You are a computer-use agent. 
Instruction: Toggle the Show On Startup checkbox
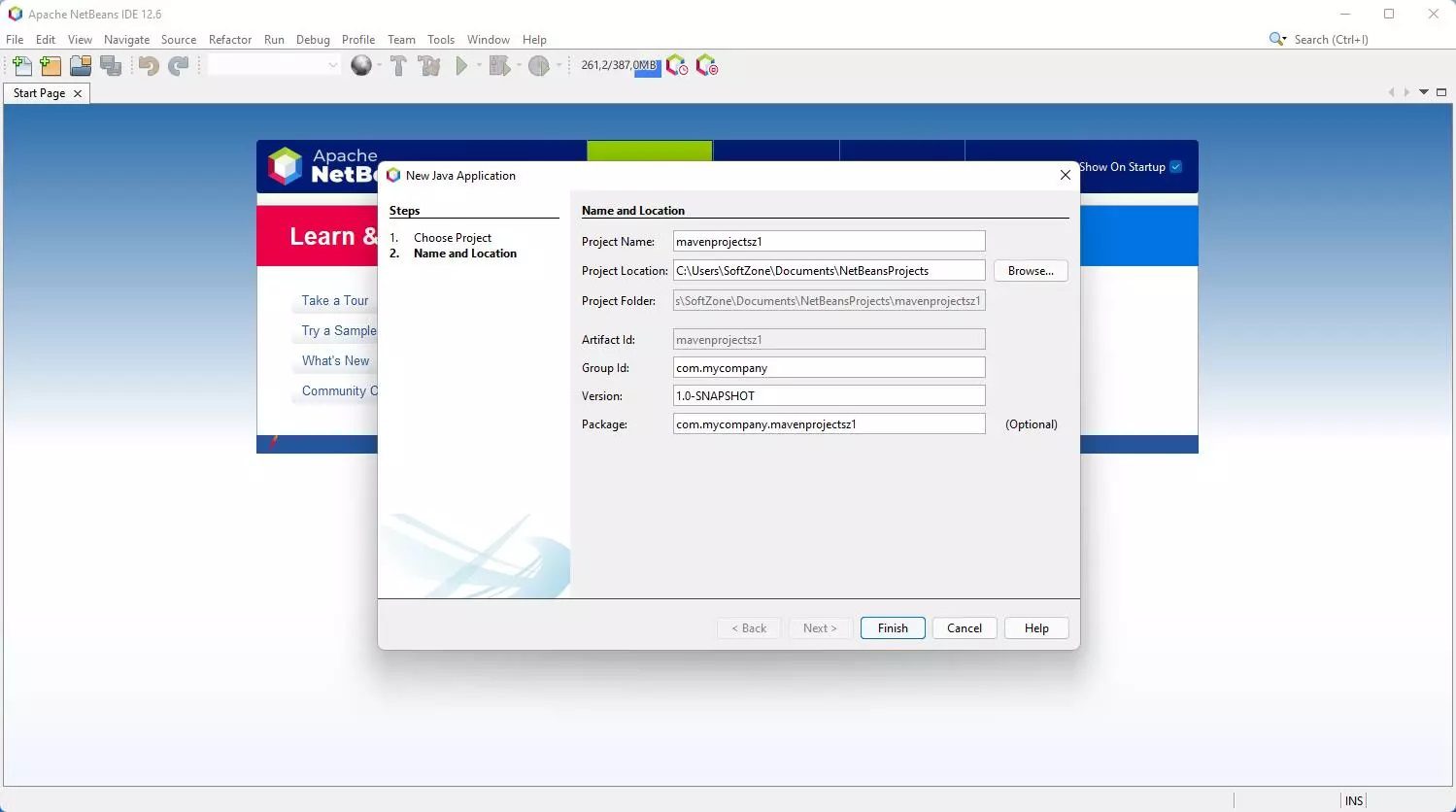pos(1175,166)
